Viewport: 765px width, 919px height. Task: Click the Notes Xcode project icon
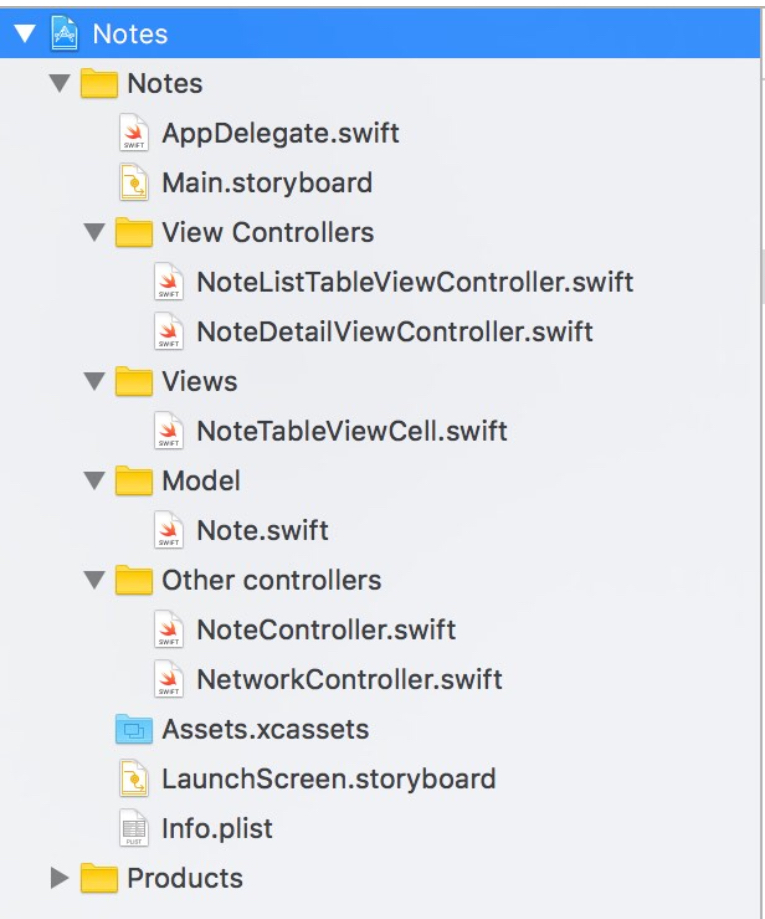[x=64, y=33]
